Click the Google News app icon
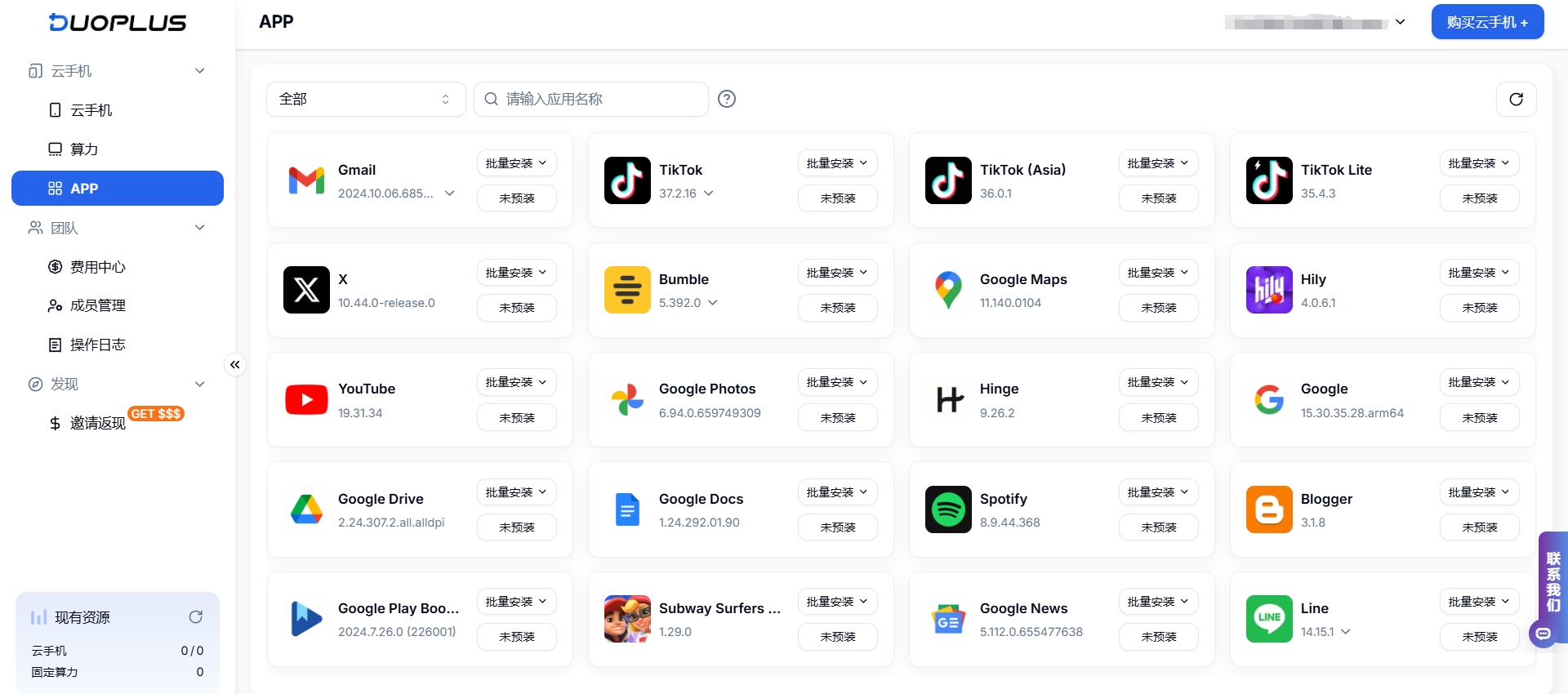Screen dimensions: 1568x694 click(x=948, y=619)
